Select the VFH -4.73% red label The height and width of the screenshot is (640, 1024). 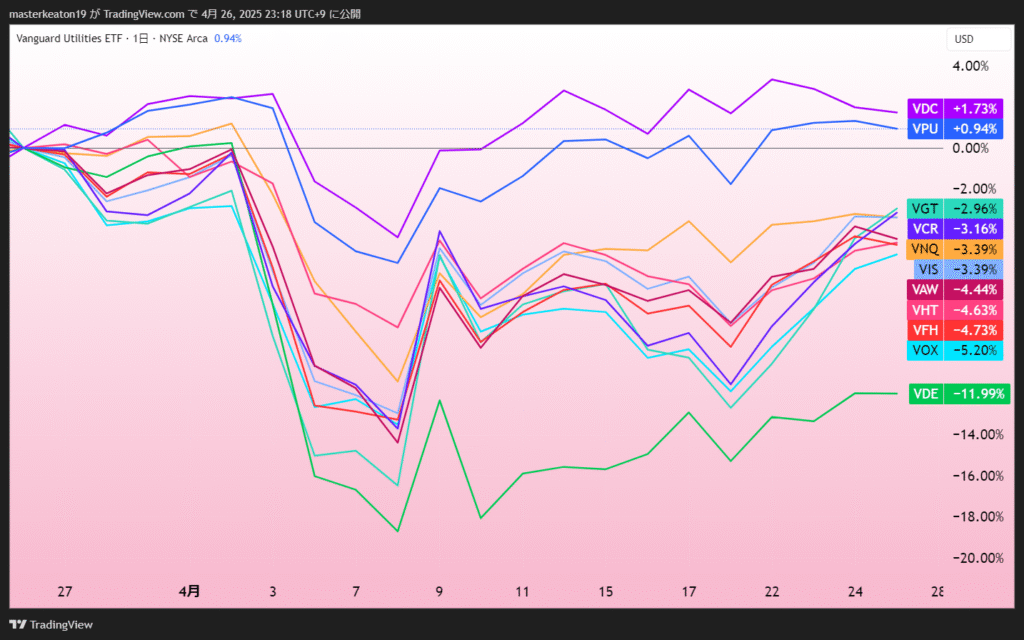955,330
